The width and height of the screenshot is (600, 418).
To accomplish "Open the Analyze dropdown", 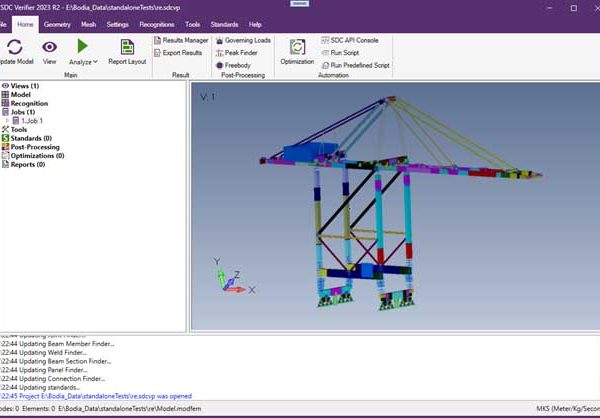I will pos(83,52).
